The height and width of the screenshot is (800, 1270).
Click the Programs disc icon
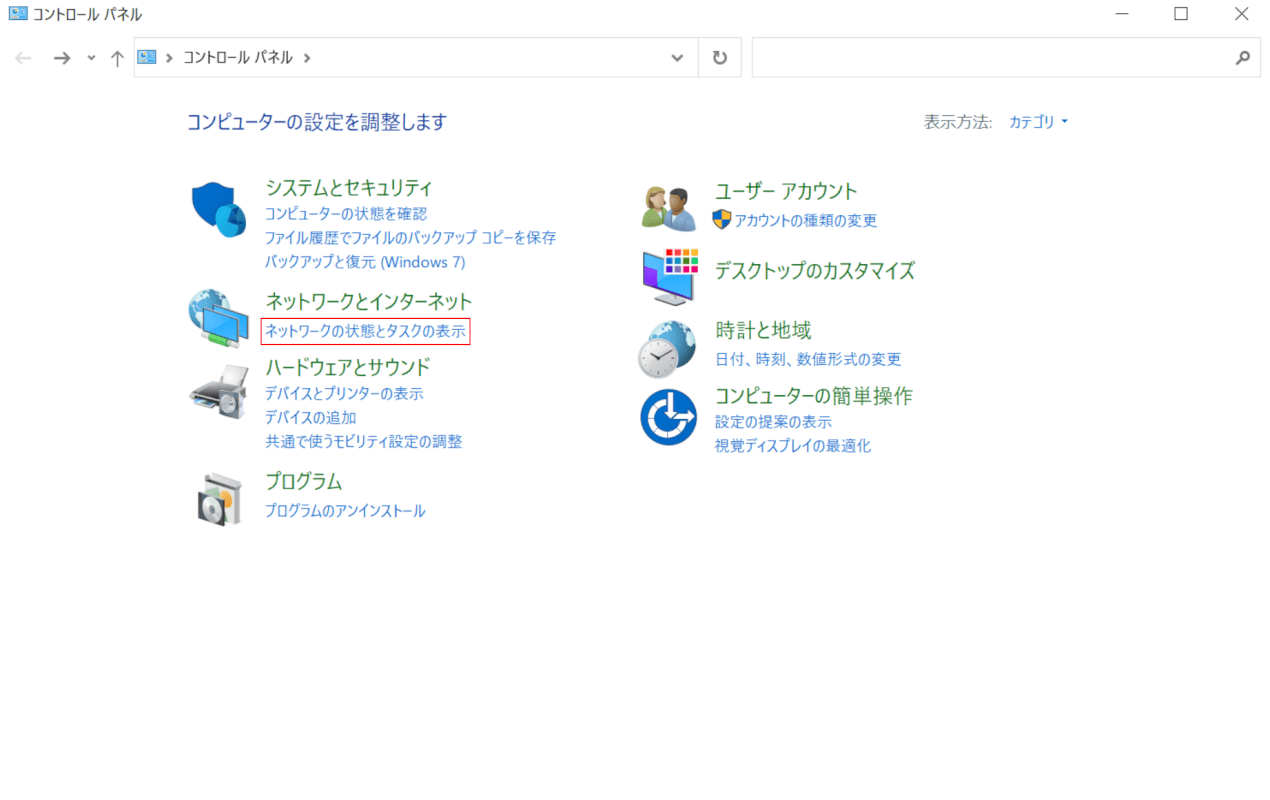point(218,497)
